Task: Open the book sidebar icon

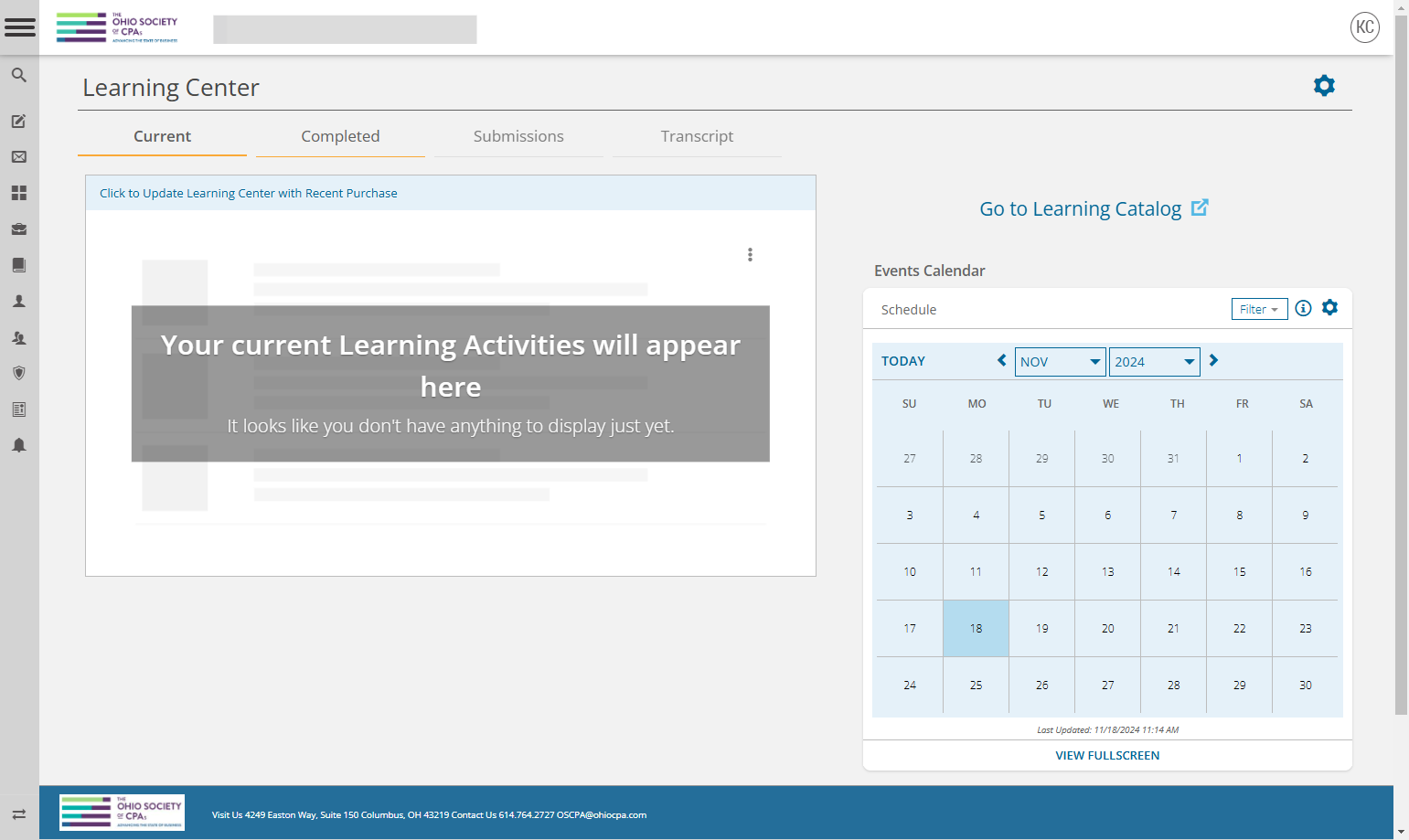Action: point(18,265)
